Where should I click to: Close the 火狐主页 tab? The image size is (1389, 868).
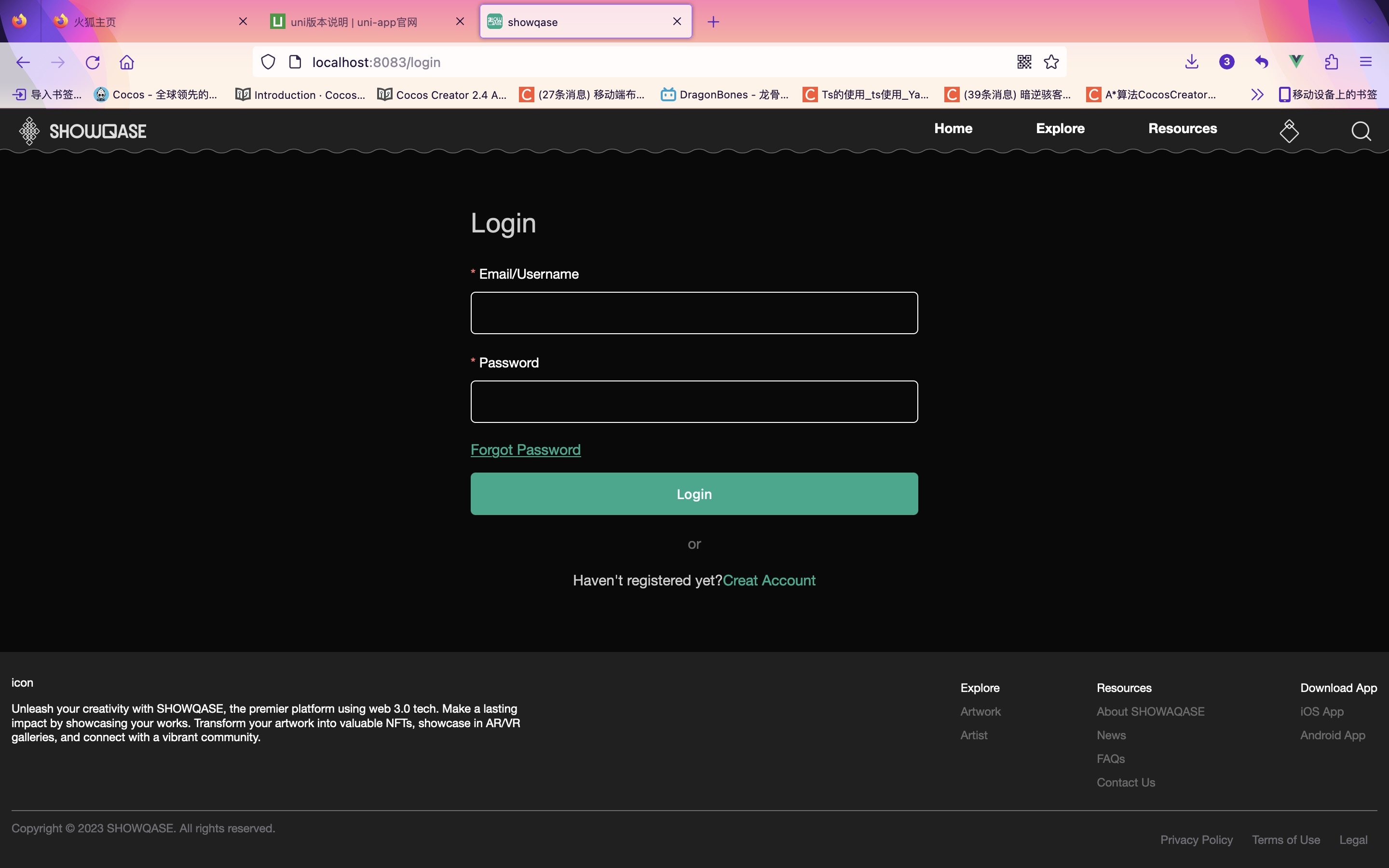pyautogui.click(x=243, y=21)
